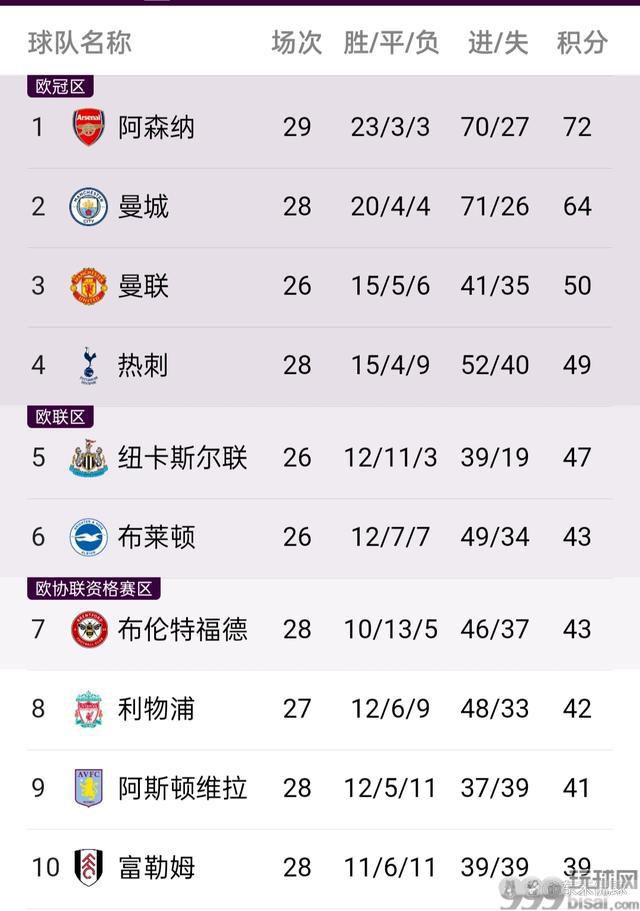Click the Manchester City crest
The width and height of the screenshot is (640, 911).
tap(88, 206)
